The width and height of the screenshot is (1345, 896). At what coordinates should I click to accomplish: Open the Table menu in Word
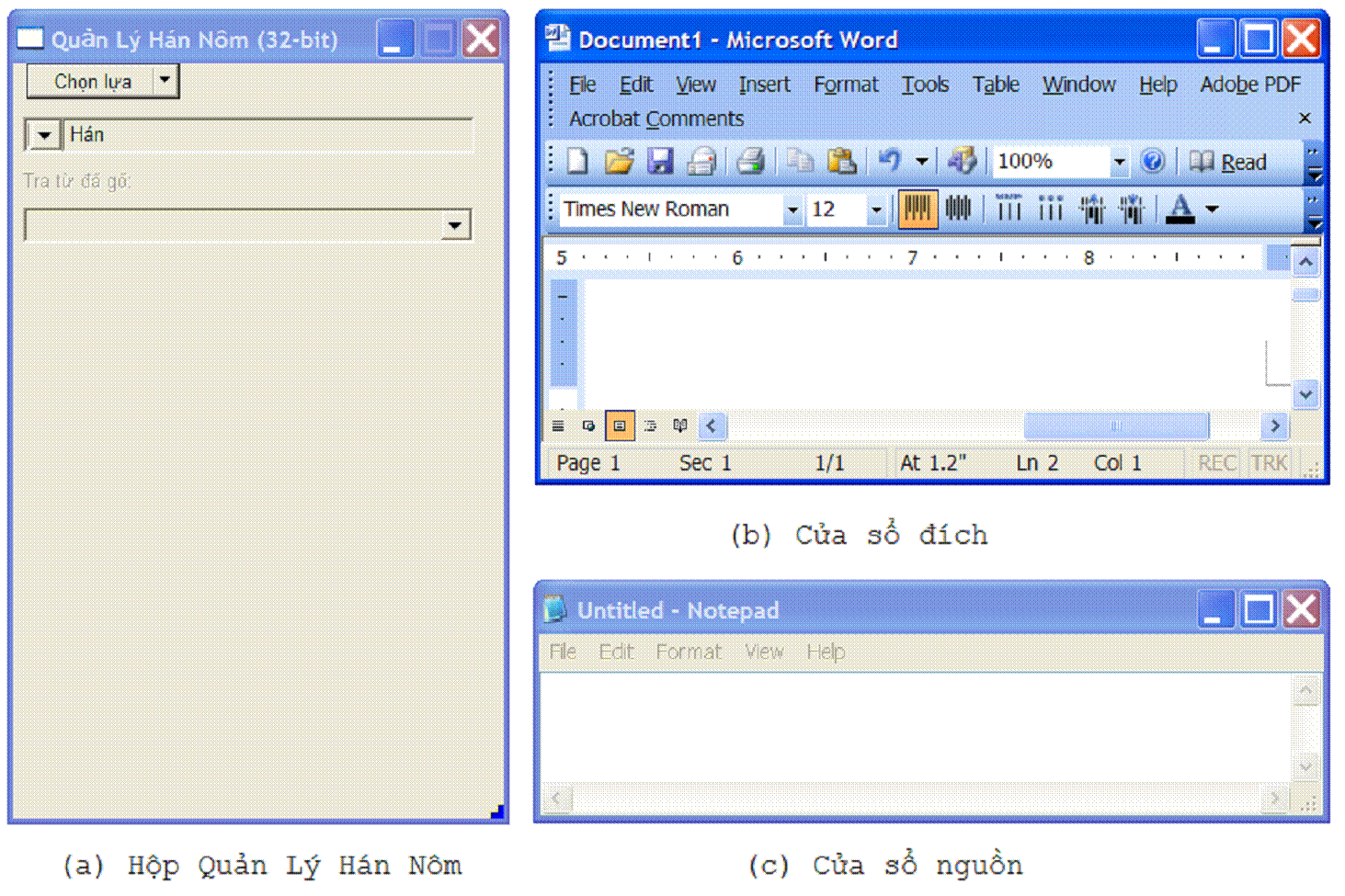pos(996,85)
